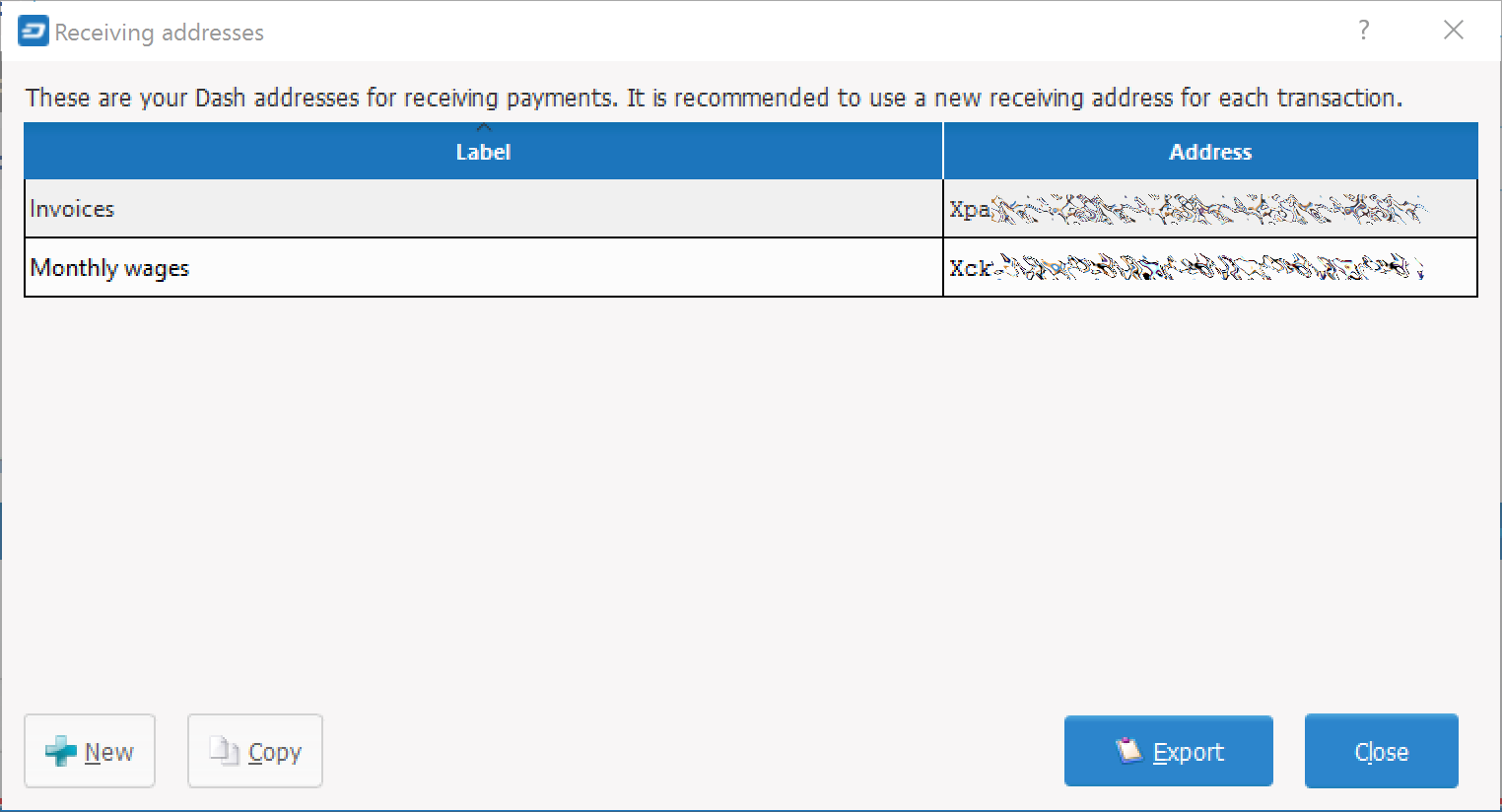This screenshot has width=1502, height=812.
Task: Sort table by the Address column header
Action: pos(1210,152)
